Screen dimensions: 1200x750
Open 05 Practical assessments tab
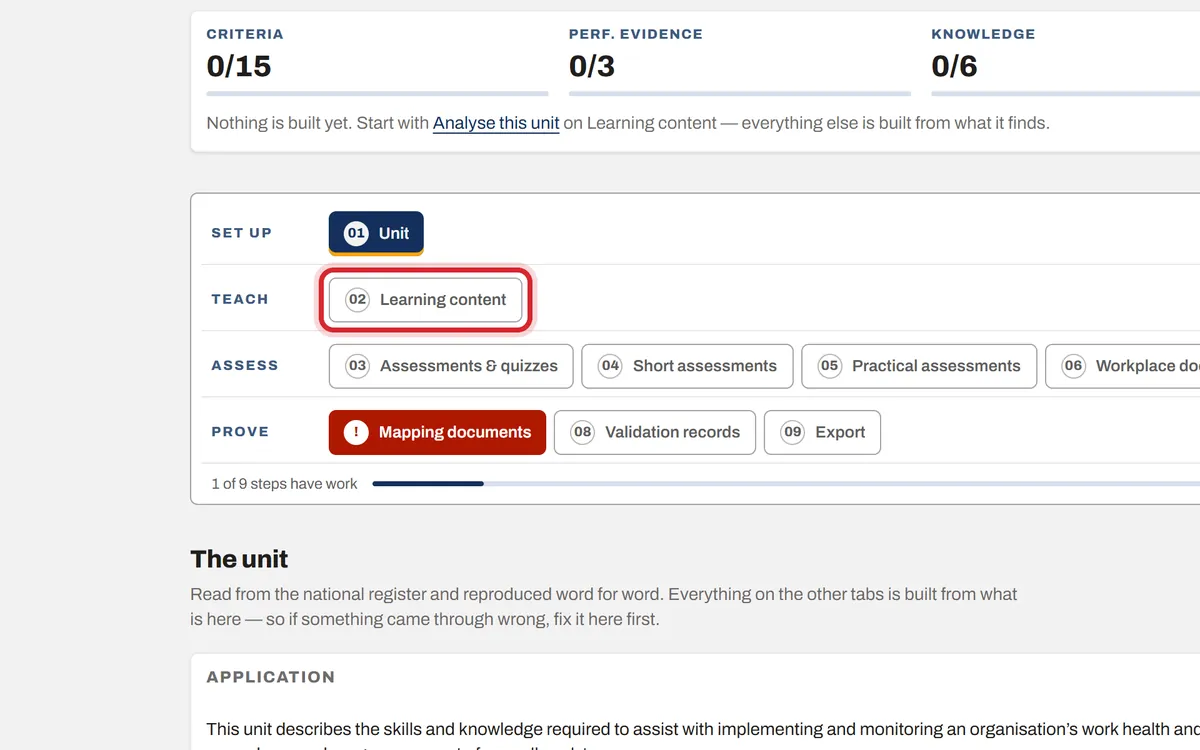919,366
